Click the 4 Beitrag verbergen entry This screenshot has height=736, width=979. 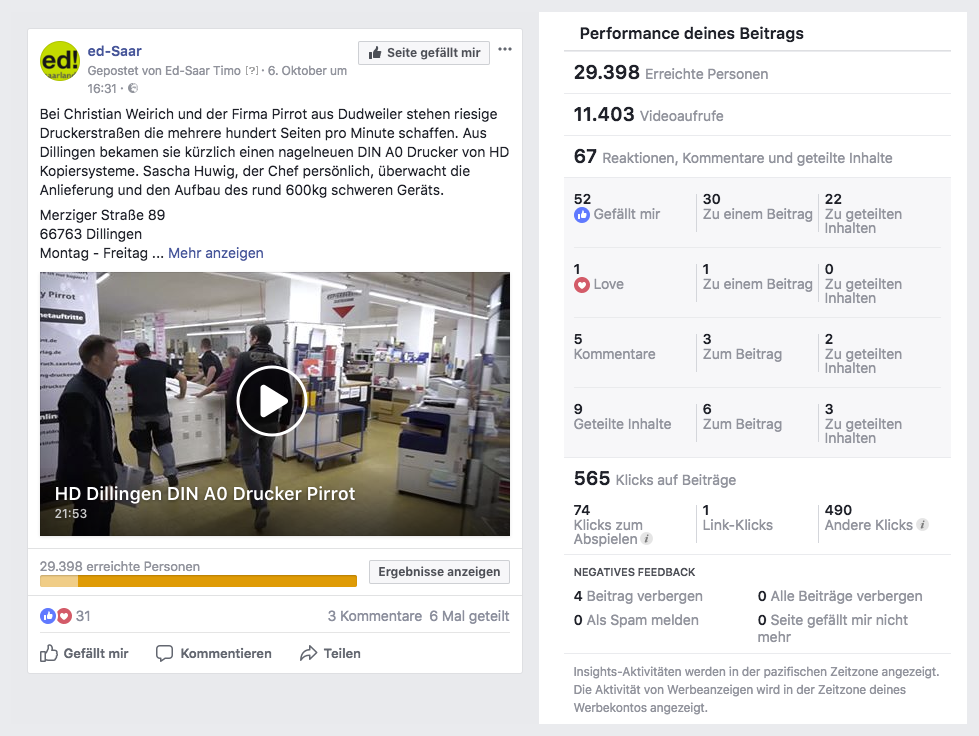[638, 596]
